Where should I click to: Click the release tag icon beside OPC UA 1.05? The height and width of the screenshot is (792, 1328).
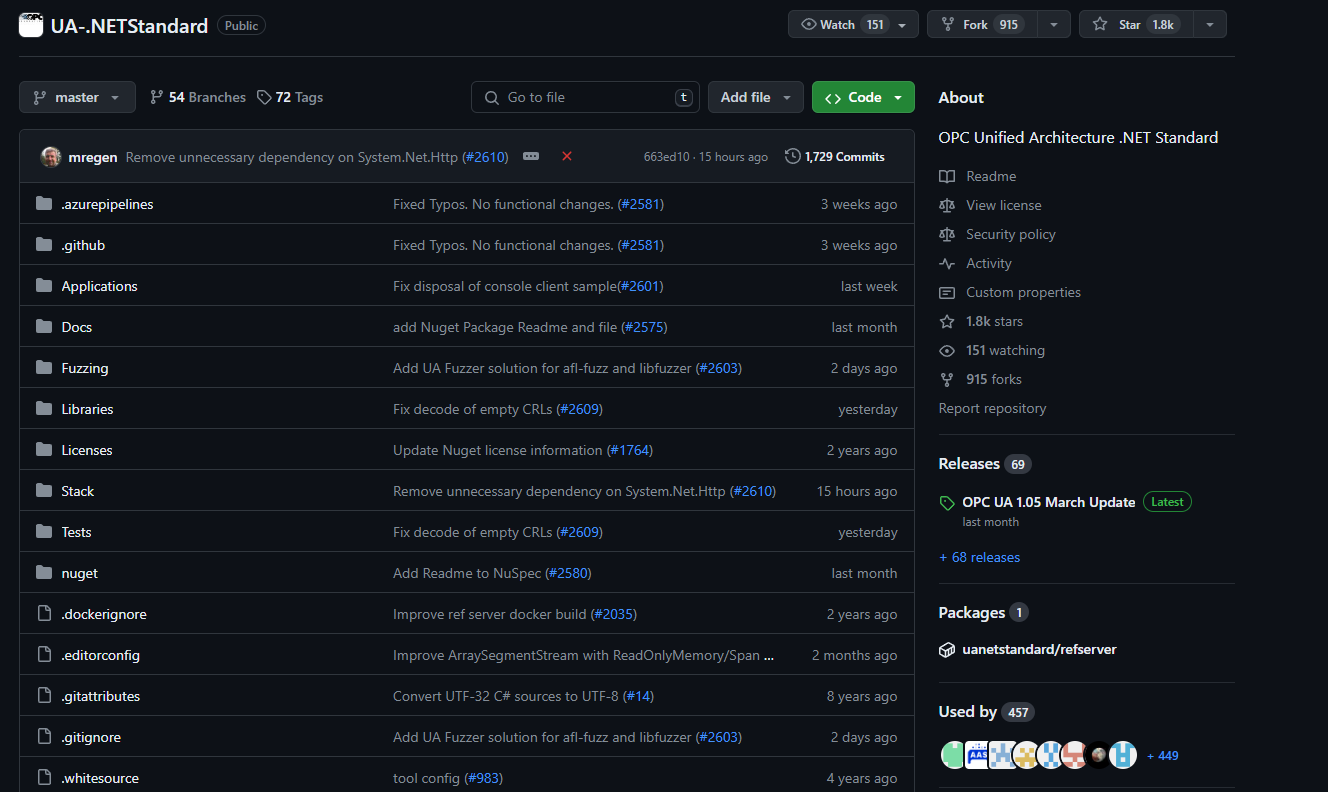click(x=947, y=503)
